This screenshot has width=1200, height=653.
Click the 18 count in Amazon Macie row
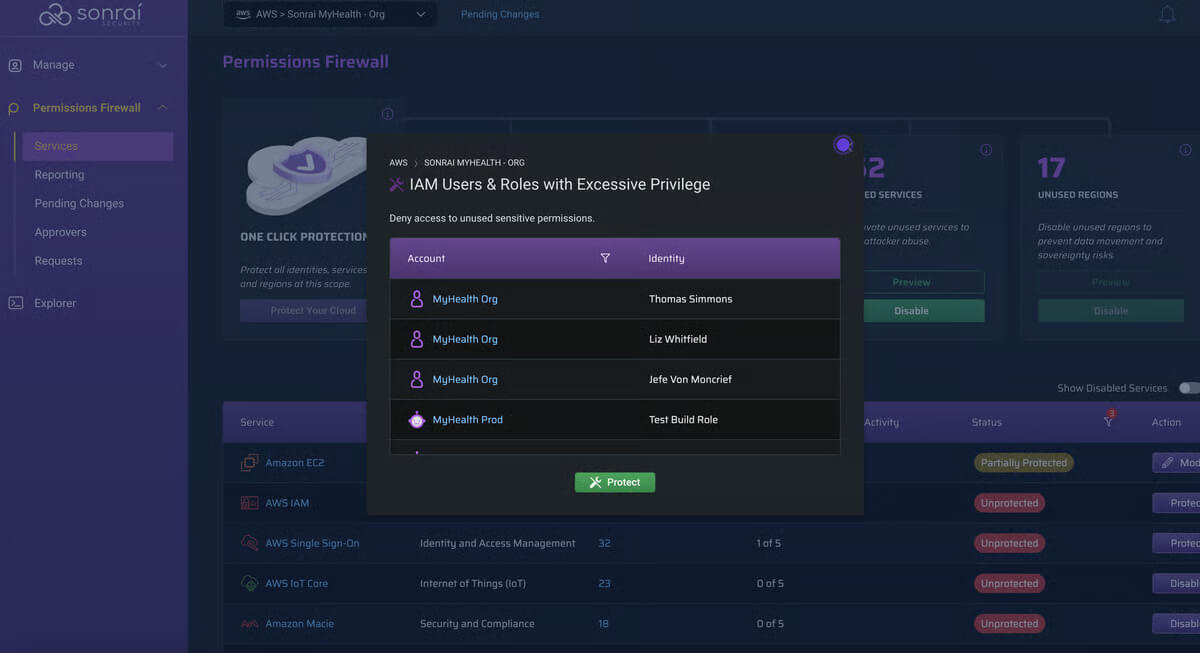[603, 623]
